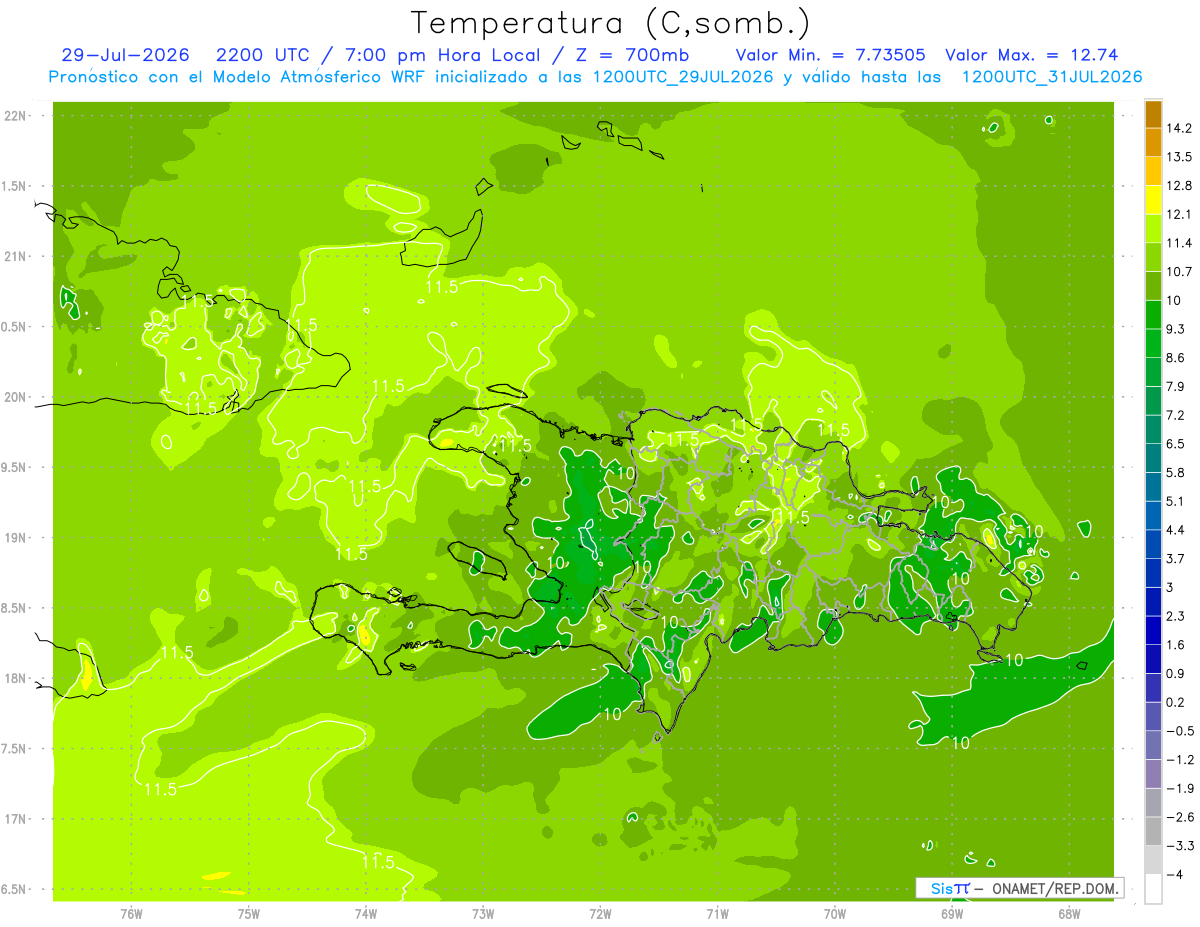Click the "18N" latitude label
Viewport: 1200px width, 927px height.
16,678
